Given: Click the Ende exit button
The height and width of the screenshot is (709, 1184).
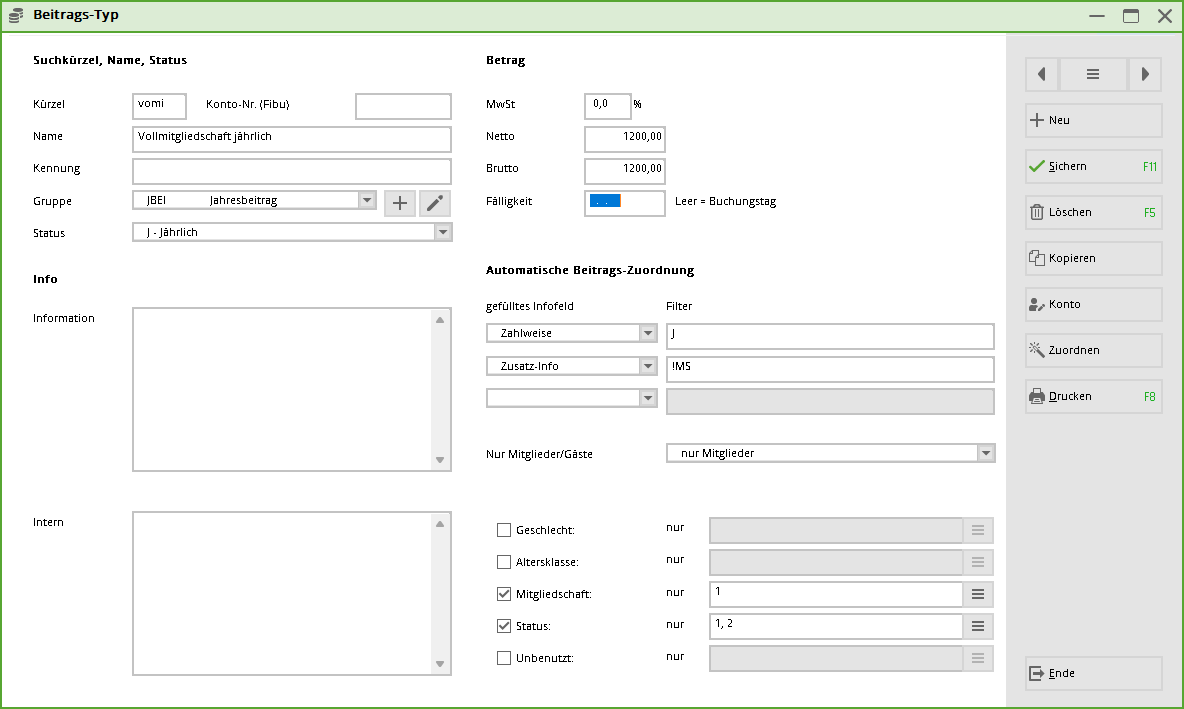Looking at the screenshot, I should (x=1093, y=673).
